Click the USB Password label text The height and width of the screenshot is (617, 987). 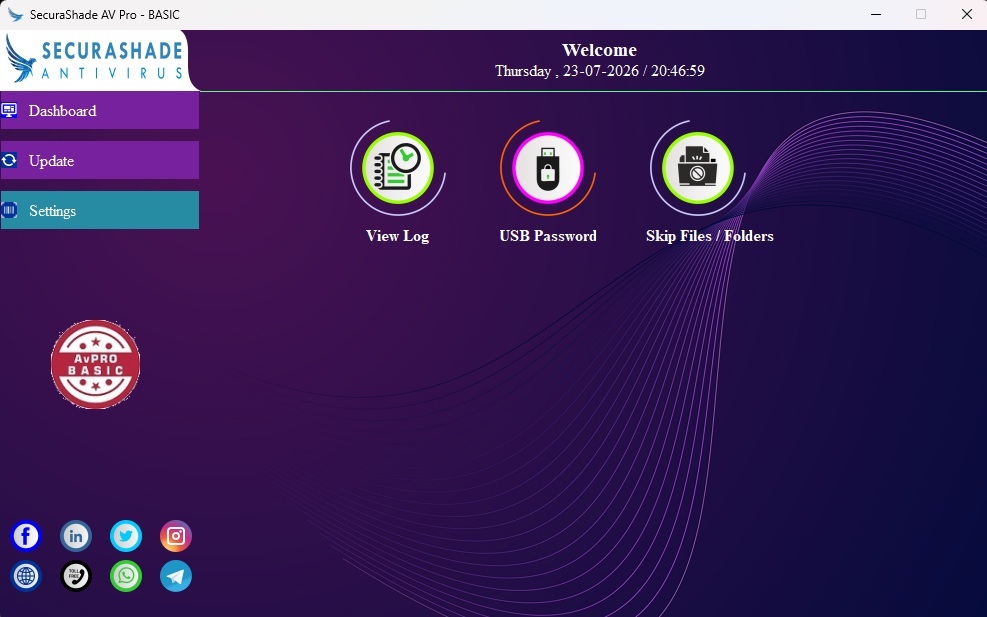(548, 236)
